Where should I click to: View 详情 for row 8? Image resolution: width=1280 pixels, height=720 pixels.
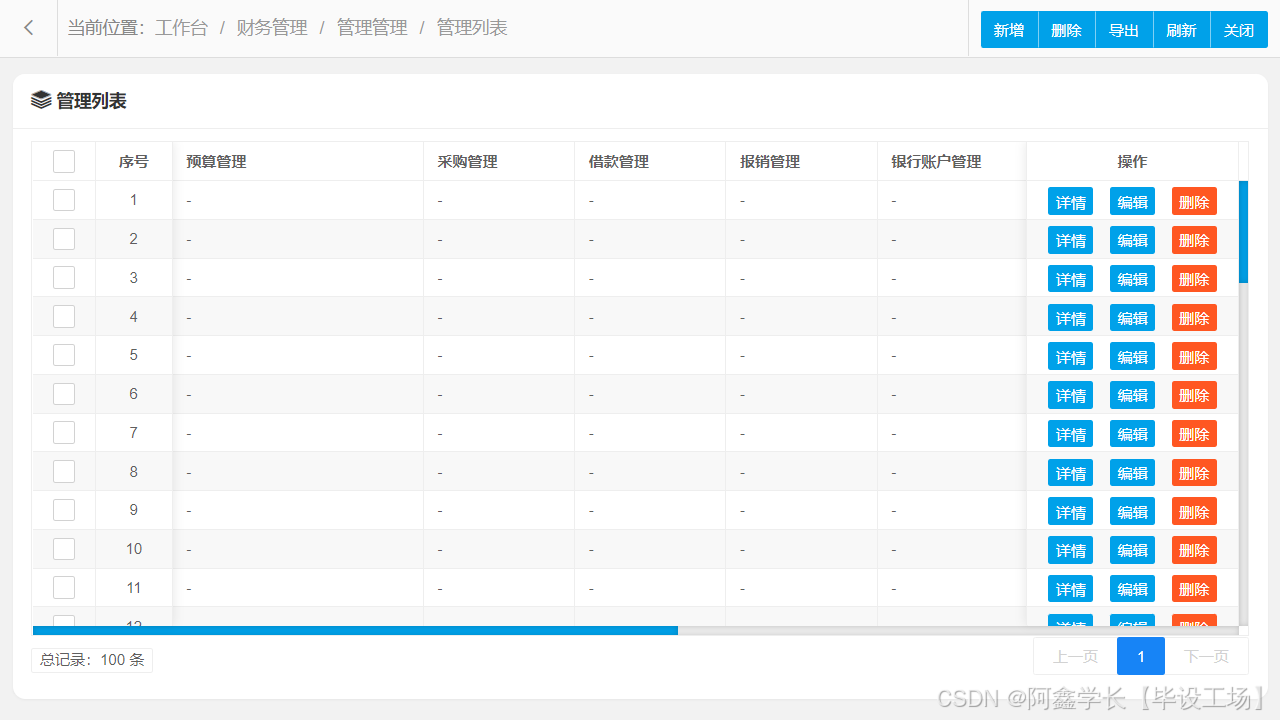tap(1070, 473)
